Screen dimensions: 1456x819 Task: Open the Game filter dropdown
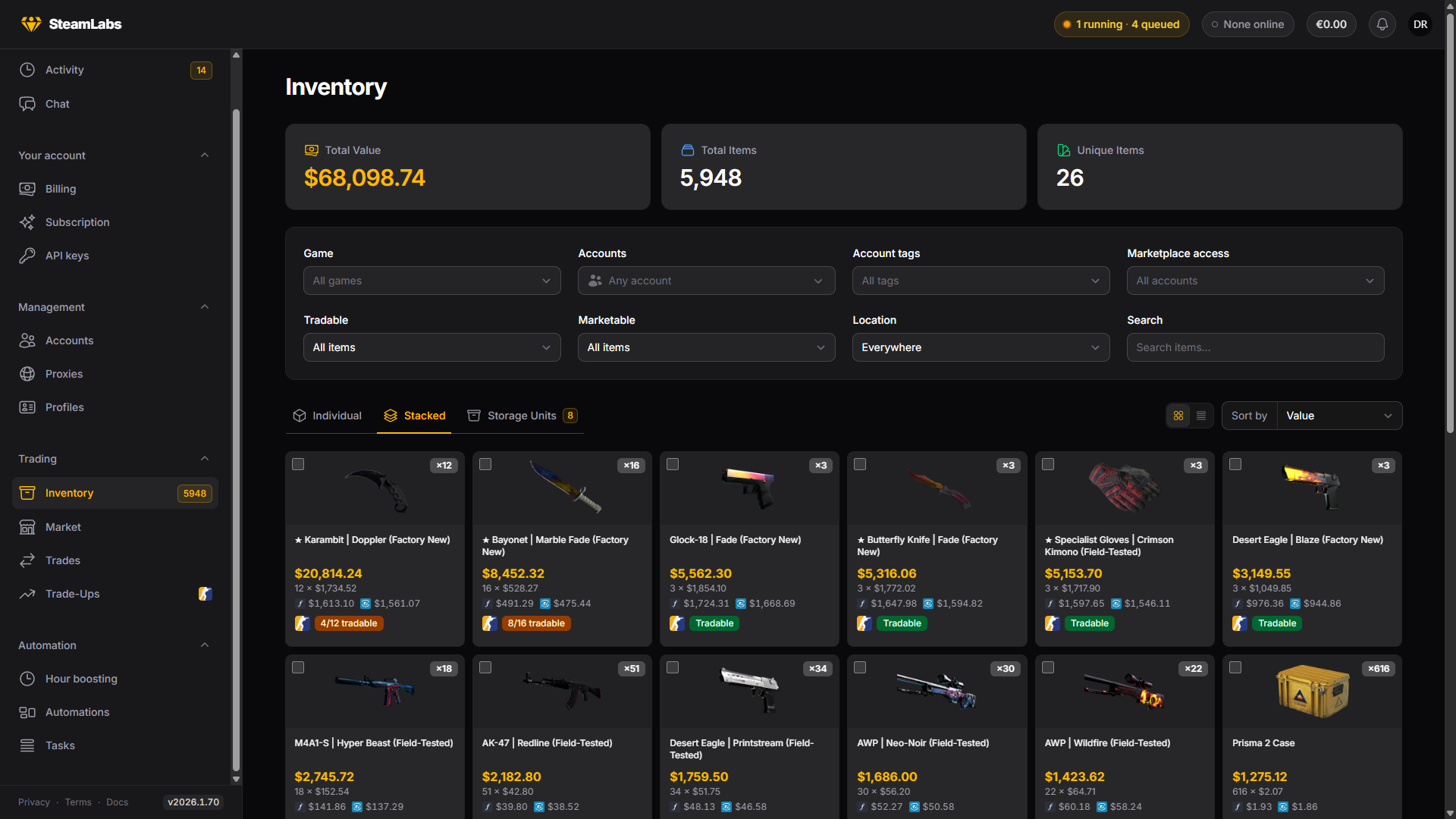(432, 281)
